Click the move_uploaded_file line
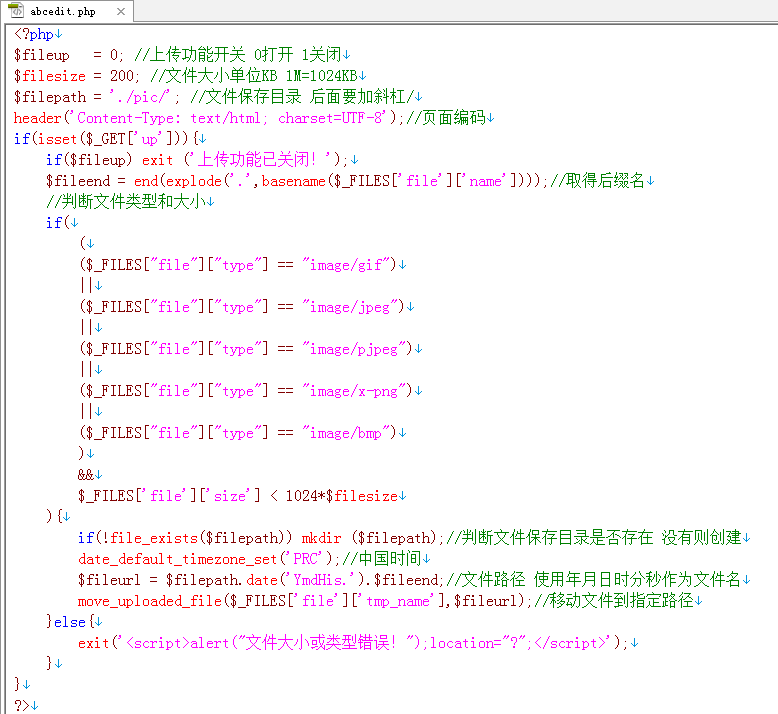The width and height of the screenshot is (778, 714). (390, 601)
